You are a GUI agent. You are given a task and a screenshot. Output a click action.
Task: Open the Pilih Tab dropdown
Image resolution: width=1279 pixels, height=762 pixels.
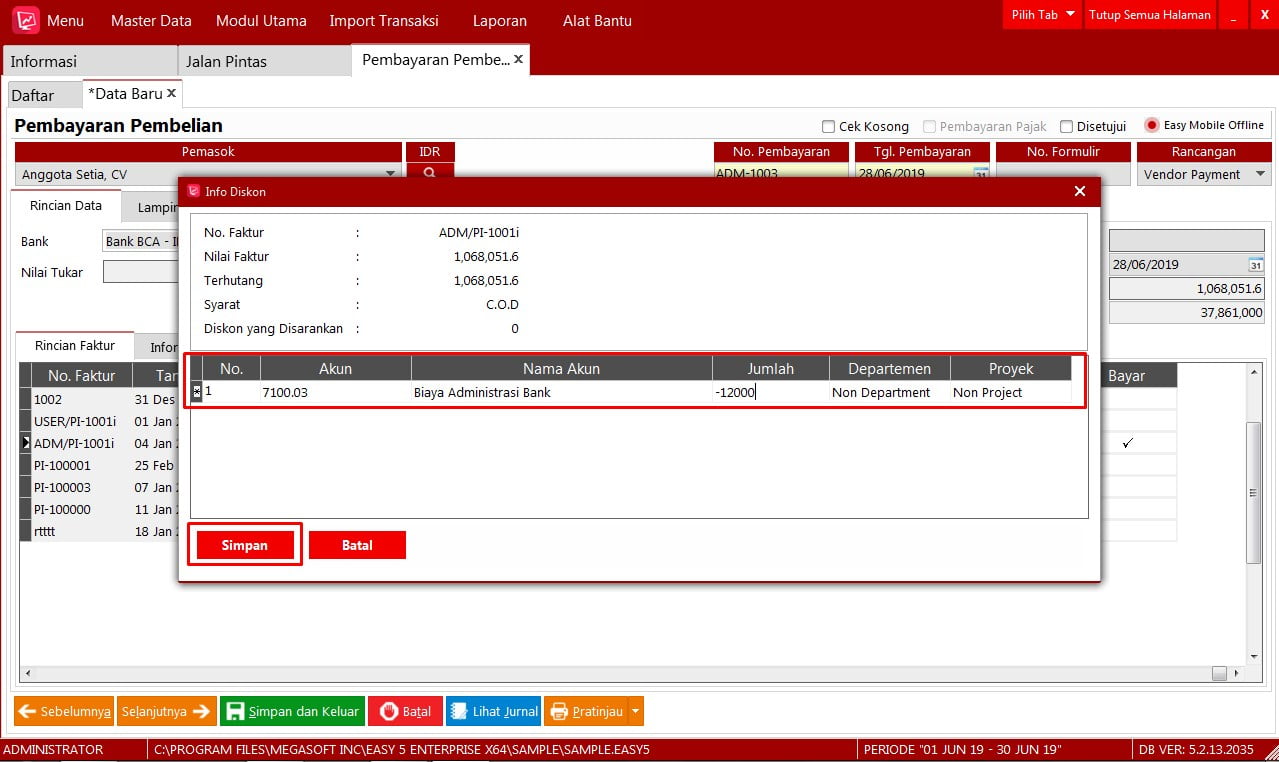[x=1043, y=15]
